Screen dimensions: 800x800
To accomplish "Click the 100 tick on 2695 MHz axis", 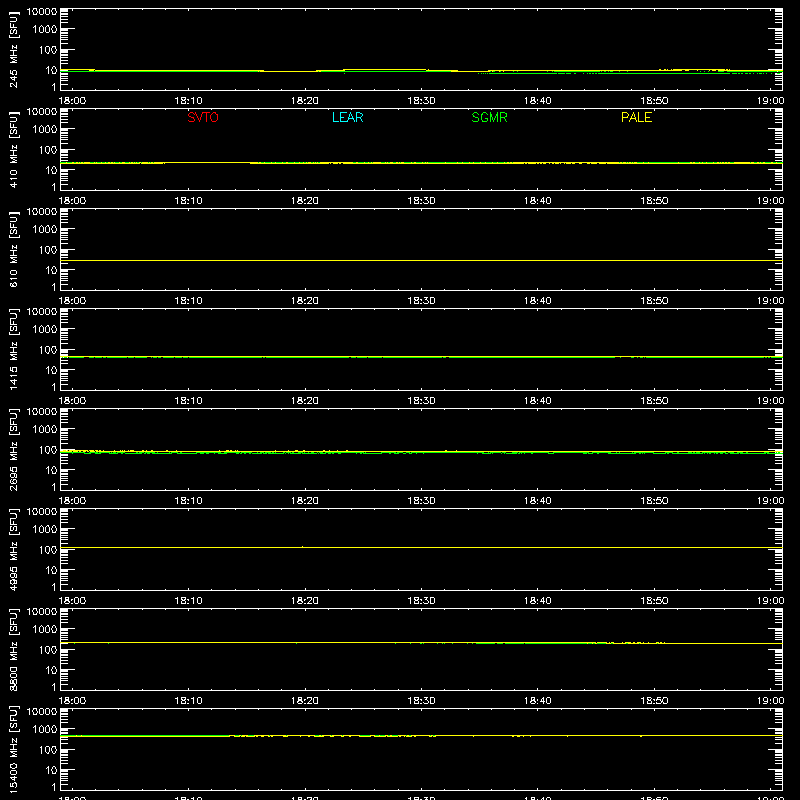I will [48, 449].
